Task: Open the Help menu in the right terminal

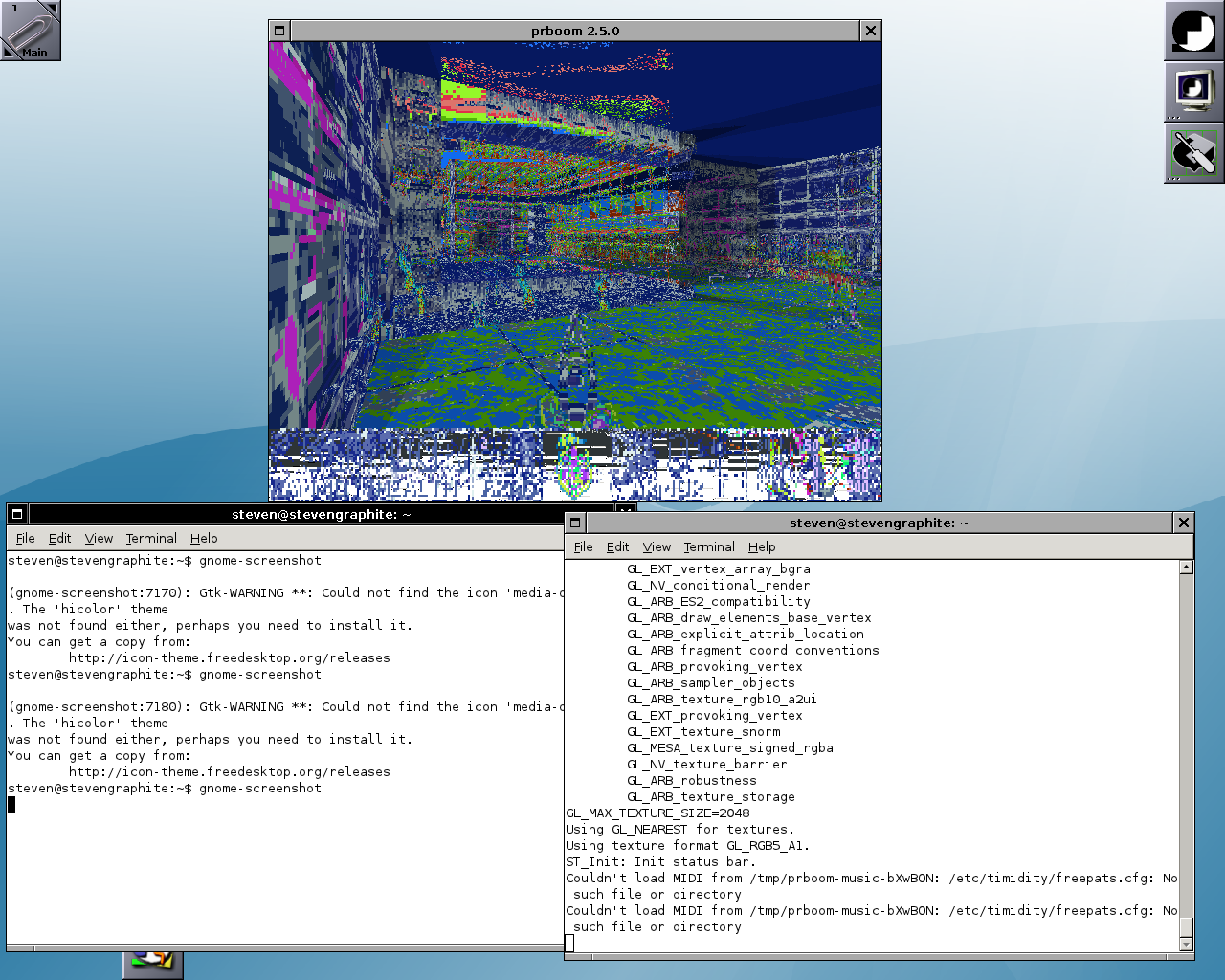Action: point(762,547)
